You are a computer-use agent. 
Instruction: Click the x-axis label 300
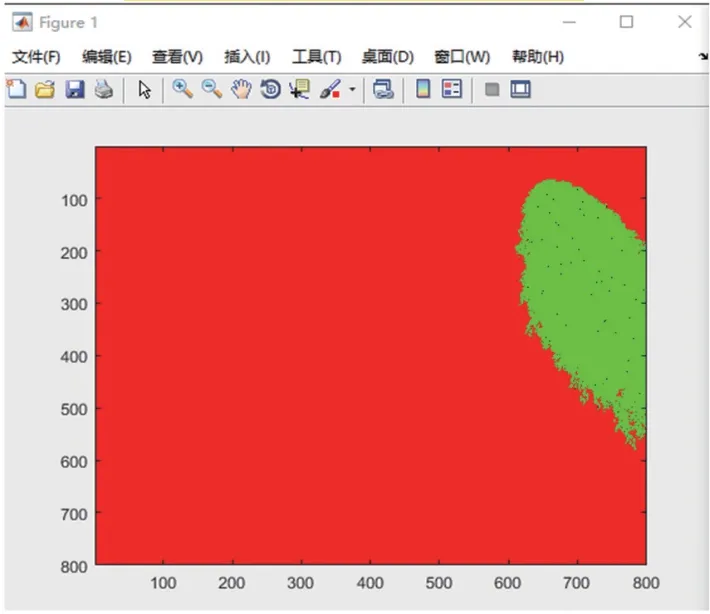click(300, 583)
